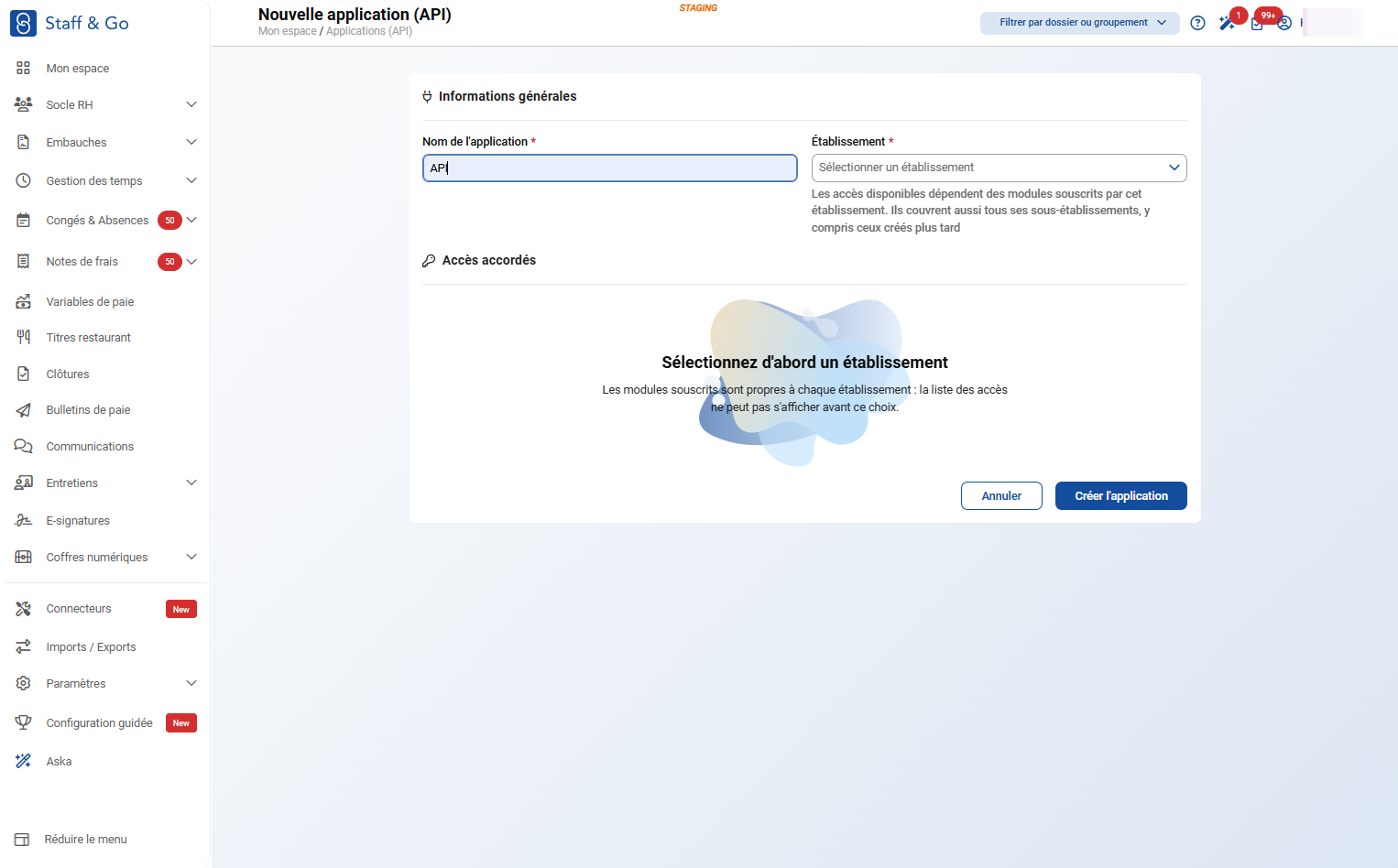Click the Imports / Exports arrows icon
1398x868 pixels.
point(24,646)
